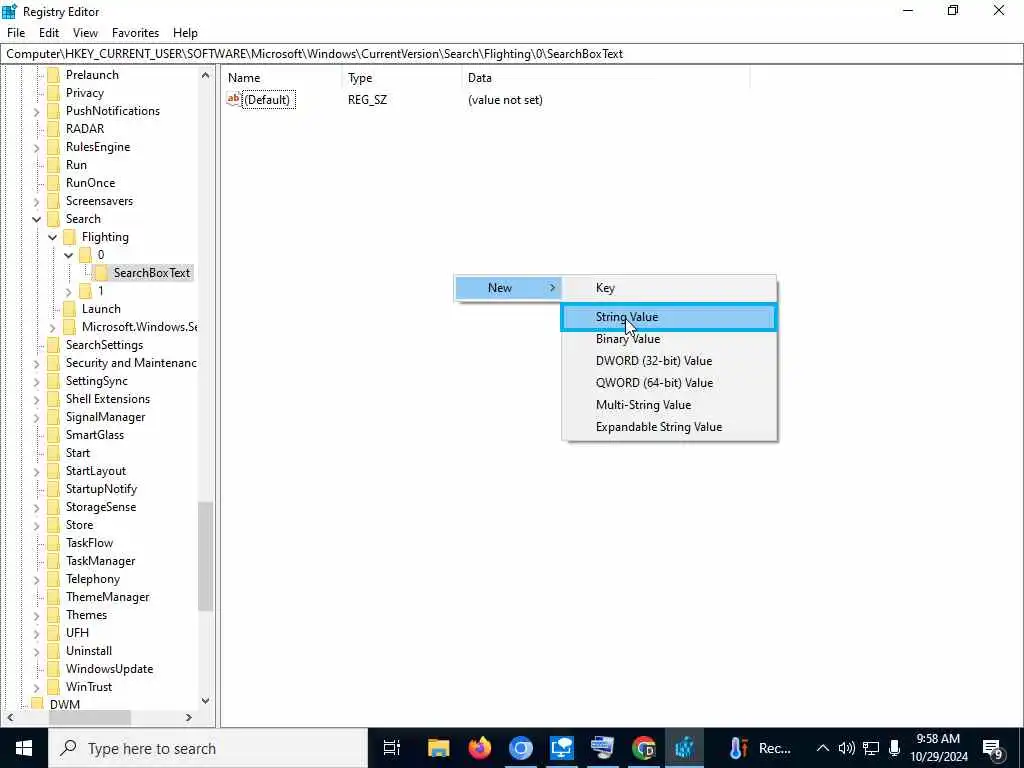Open the View menu
1024x768 pixels.
click(85, 33)
